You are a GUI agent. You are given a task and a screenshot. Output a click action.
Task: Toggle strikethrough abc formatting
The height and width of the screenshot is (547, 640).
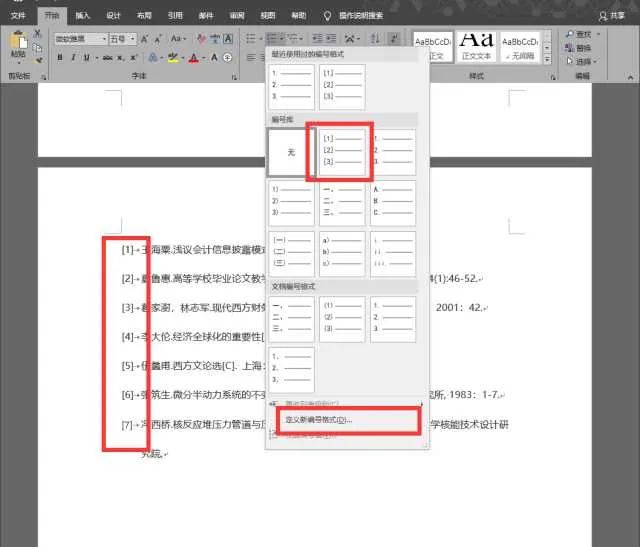(x=108, y=58)
